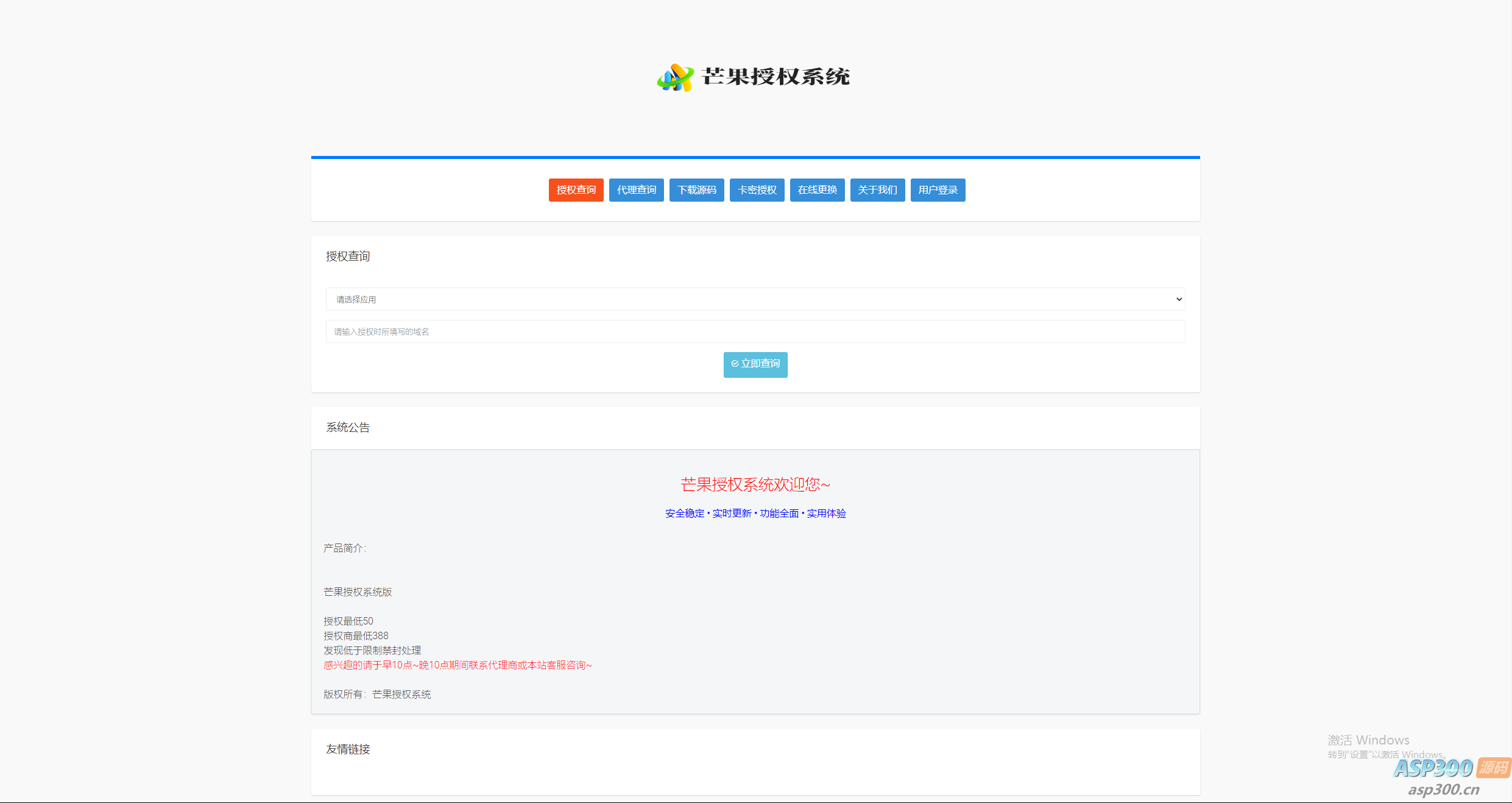Select 卡密授权 from the navigation
The width and height of the screenshot is (1512, 803).
click(x=757, y=189)
